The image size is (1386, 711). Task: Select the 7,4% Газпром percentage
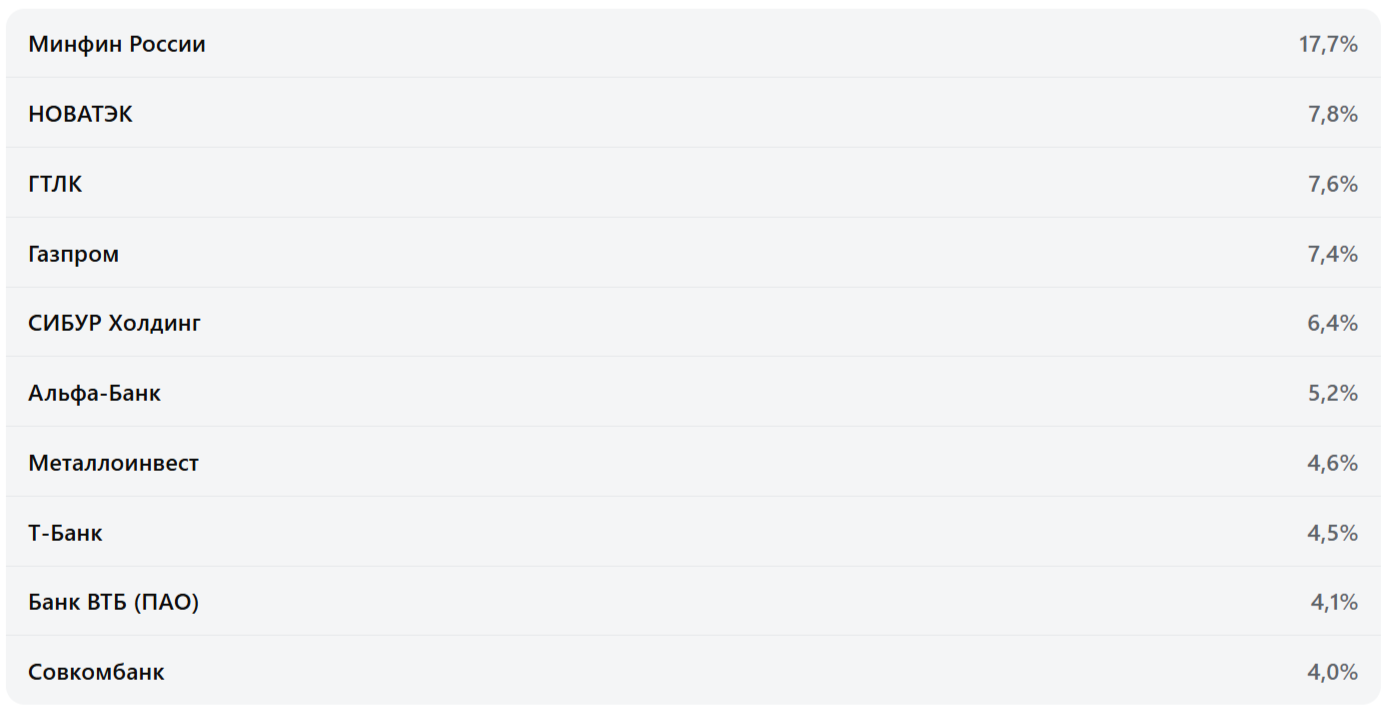pos(1333,254)
